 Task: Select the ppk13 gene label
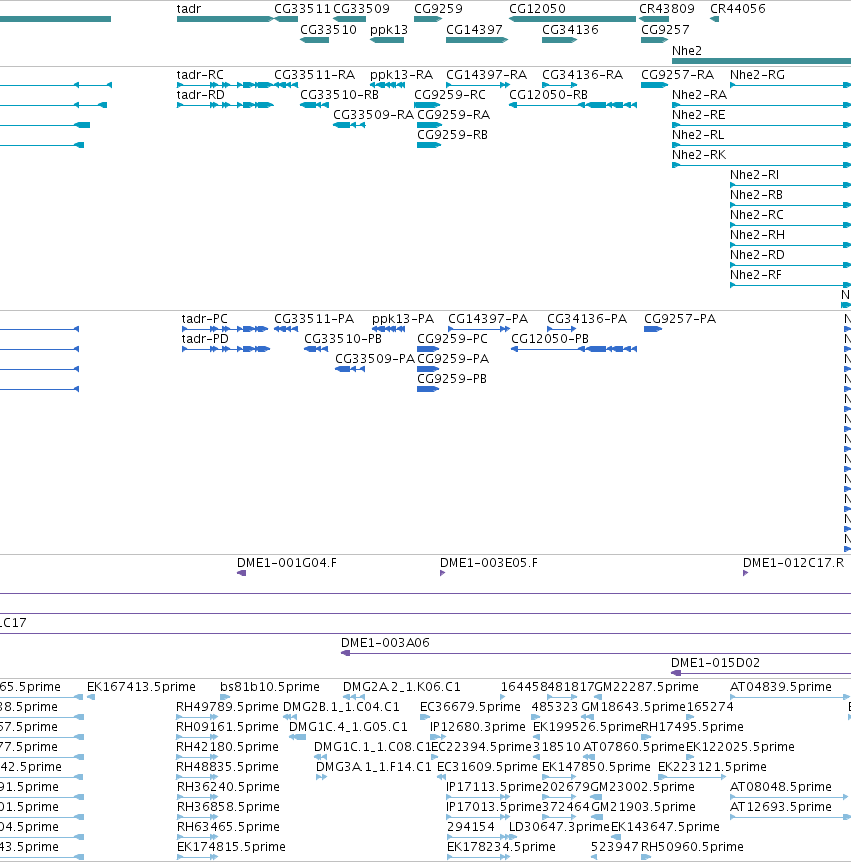(389, 30)
